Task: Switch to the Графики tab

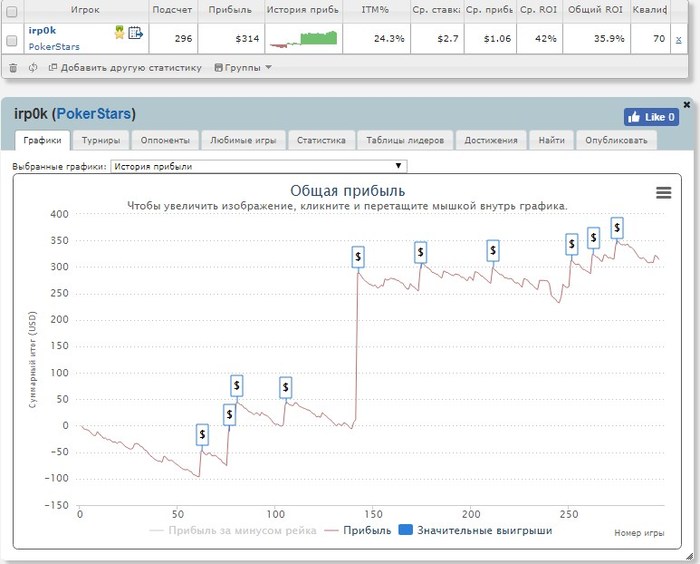Action: pos(42,140)
